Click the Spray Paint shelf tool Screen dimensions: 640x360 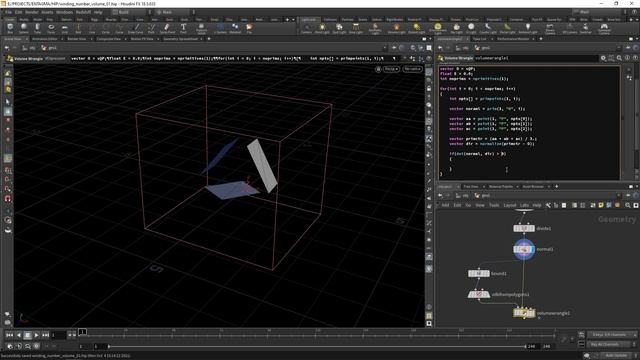tap(167, 28)
